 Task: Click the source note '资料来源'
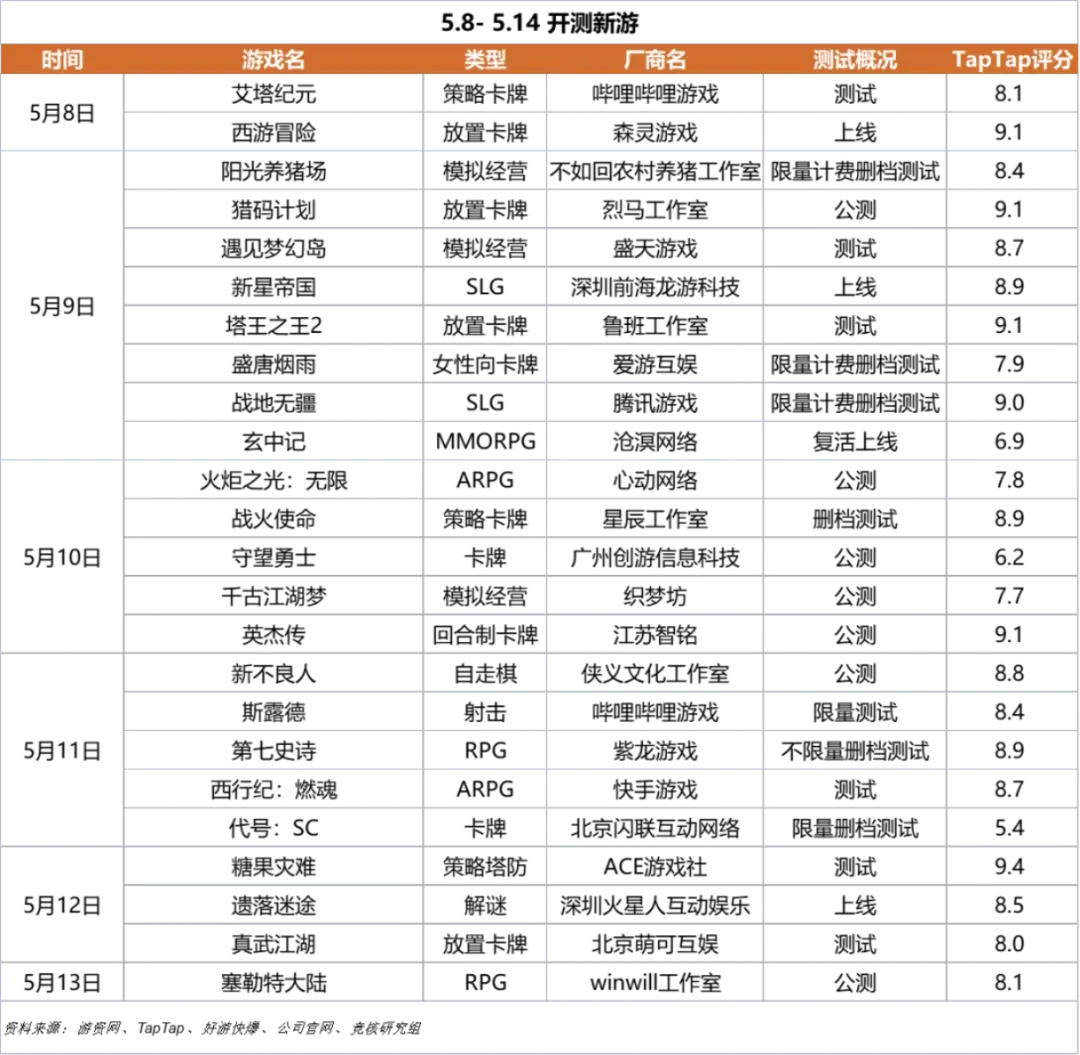click(212, 1028)
